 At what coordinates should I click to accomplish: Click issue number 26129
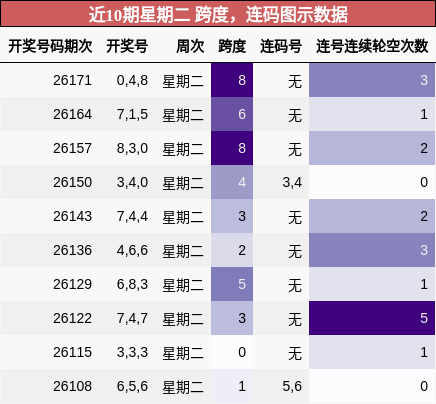72,284
